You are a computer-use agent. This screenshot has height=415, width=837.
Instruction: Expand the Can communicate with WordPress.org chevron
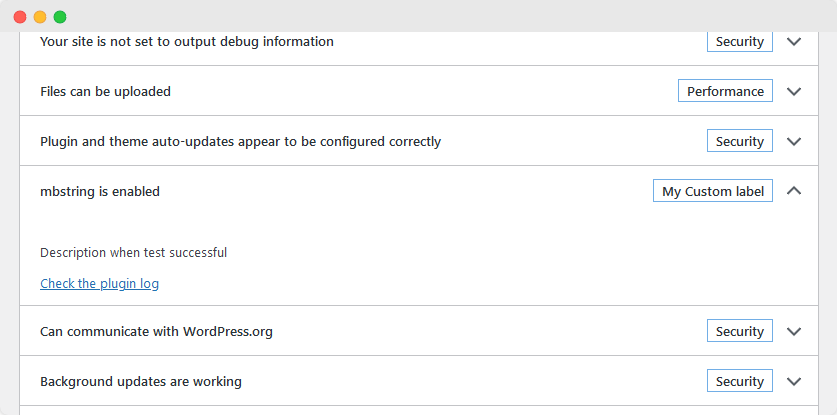pyautogui.click(x=794, y=332)
